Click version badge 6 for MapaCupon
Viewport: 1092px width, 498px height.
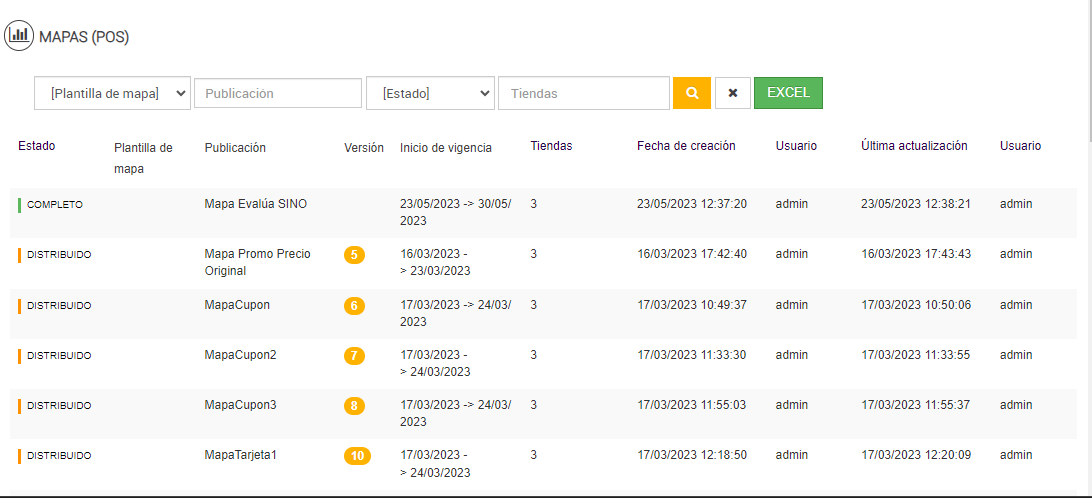[x=354, y=305]
